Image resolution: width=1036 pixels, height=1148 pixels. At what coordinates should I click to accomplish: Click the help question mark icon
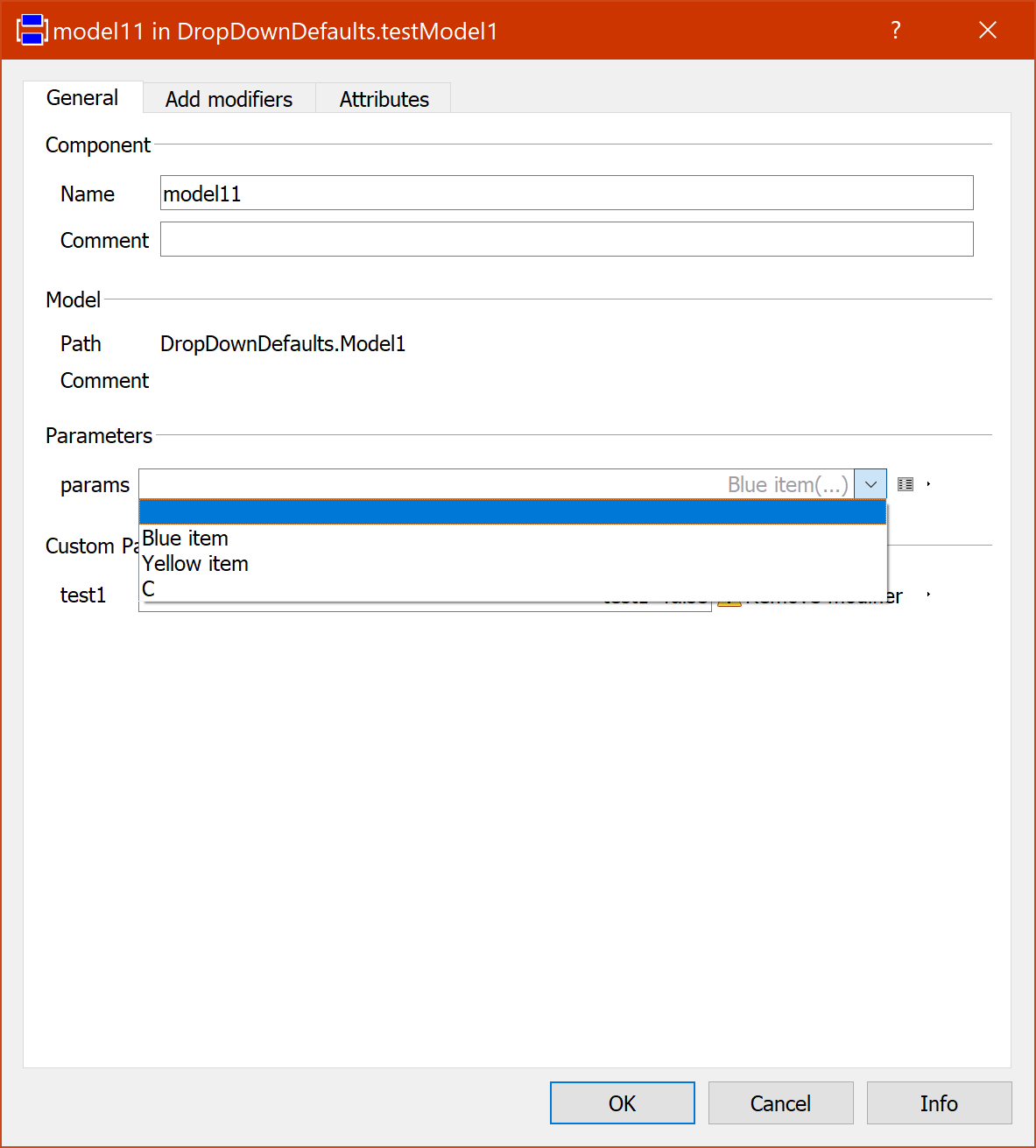895,30
